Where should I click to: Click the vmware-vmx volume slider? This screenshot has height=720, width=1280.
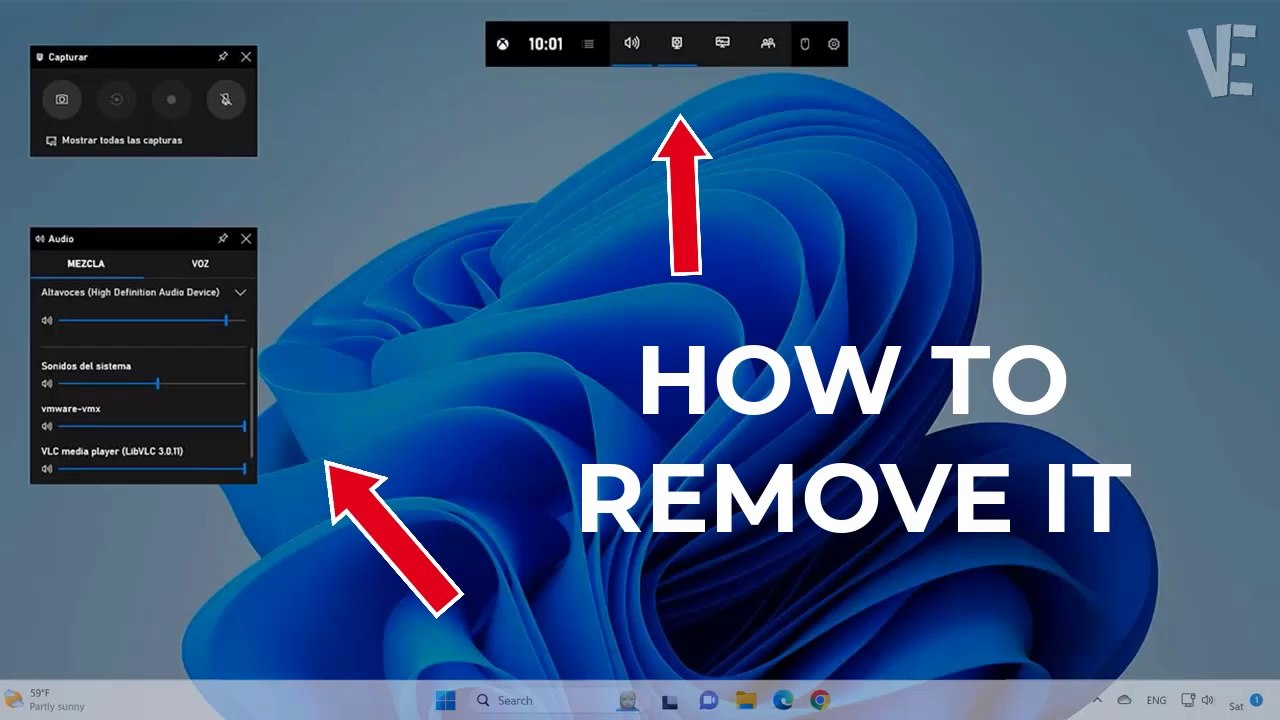(x=152, y=426)
